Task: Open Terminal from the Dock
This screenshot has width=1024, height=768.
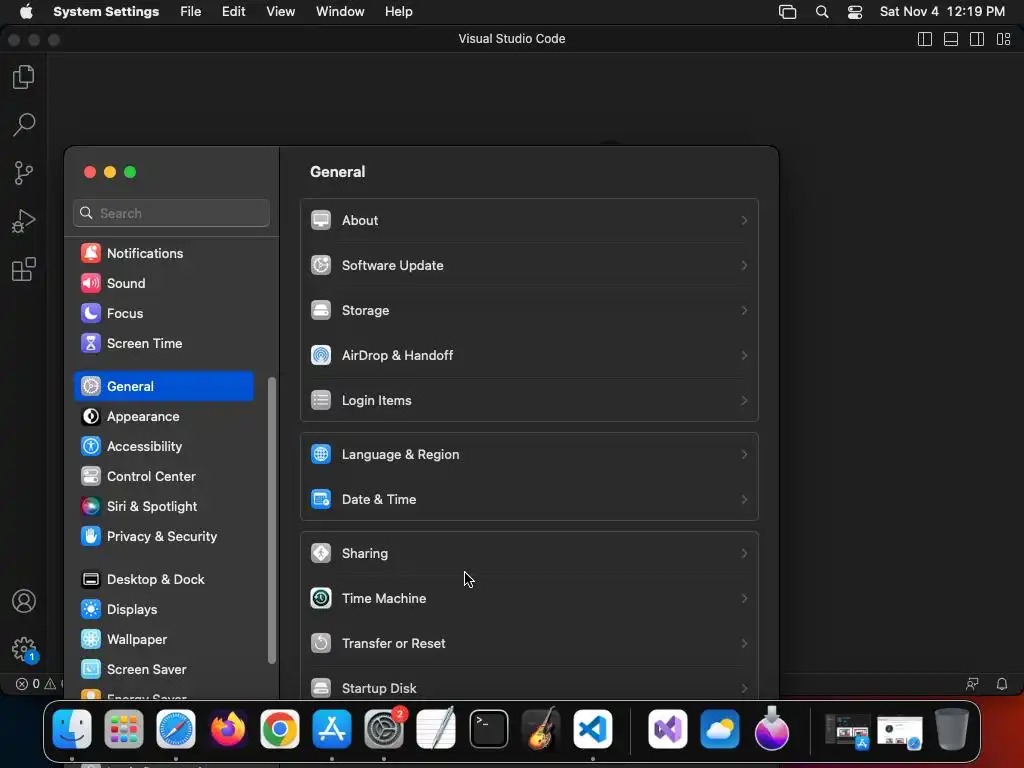Action: pyautogui.click(x=488, y=729)
